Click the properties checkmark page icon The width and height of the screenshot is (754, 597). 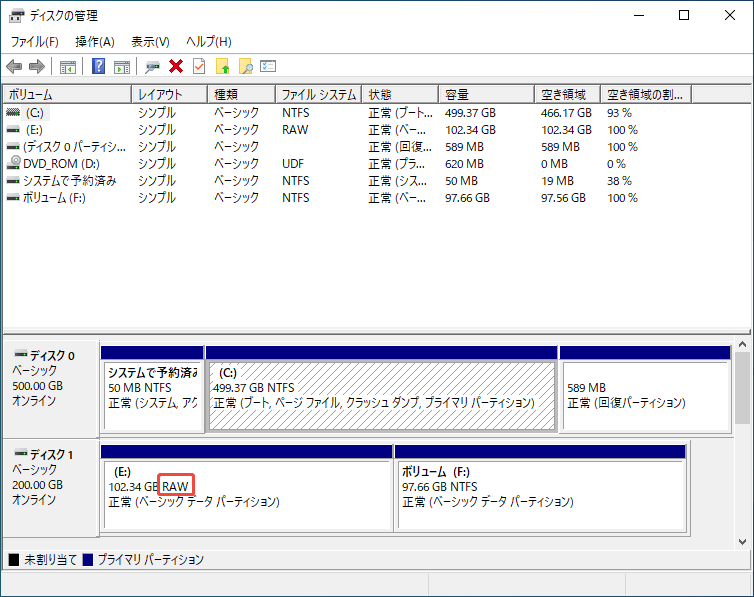tap(199, 66)
